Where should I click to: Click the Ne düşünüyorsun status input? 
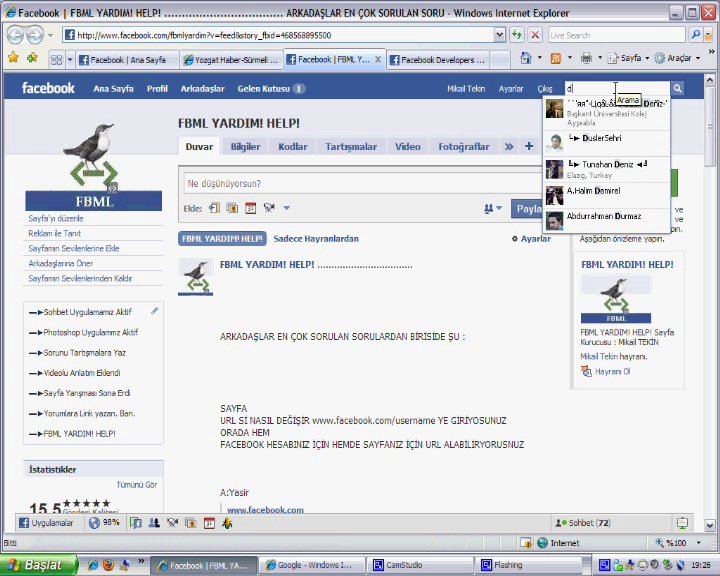coord(363,183)
